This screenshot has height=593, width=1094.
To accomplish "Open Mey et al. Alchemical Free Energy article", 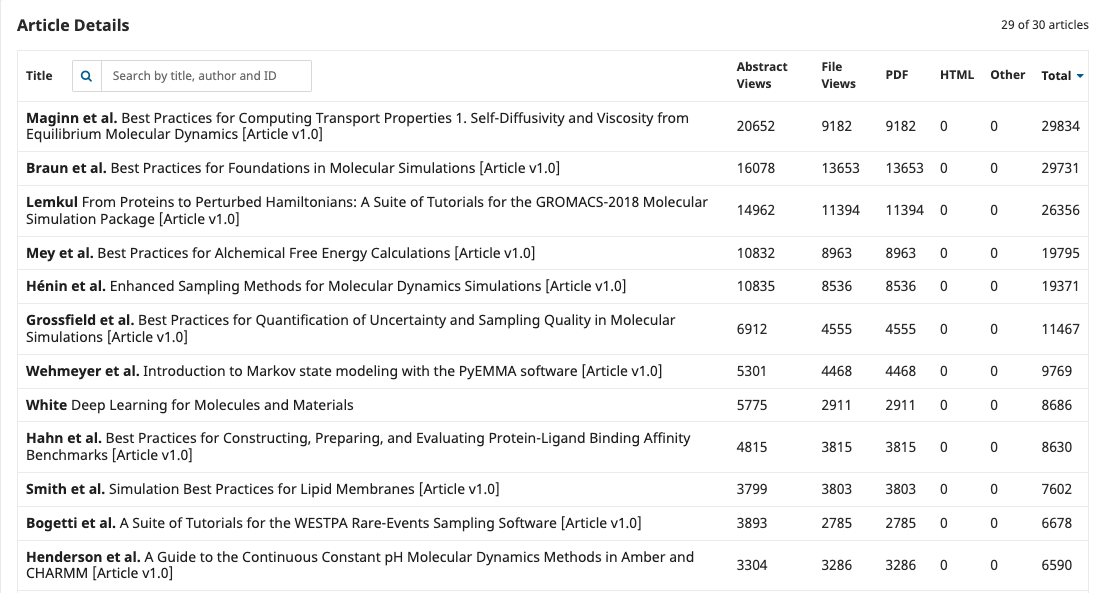I will pos(280,253).
